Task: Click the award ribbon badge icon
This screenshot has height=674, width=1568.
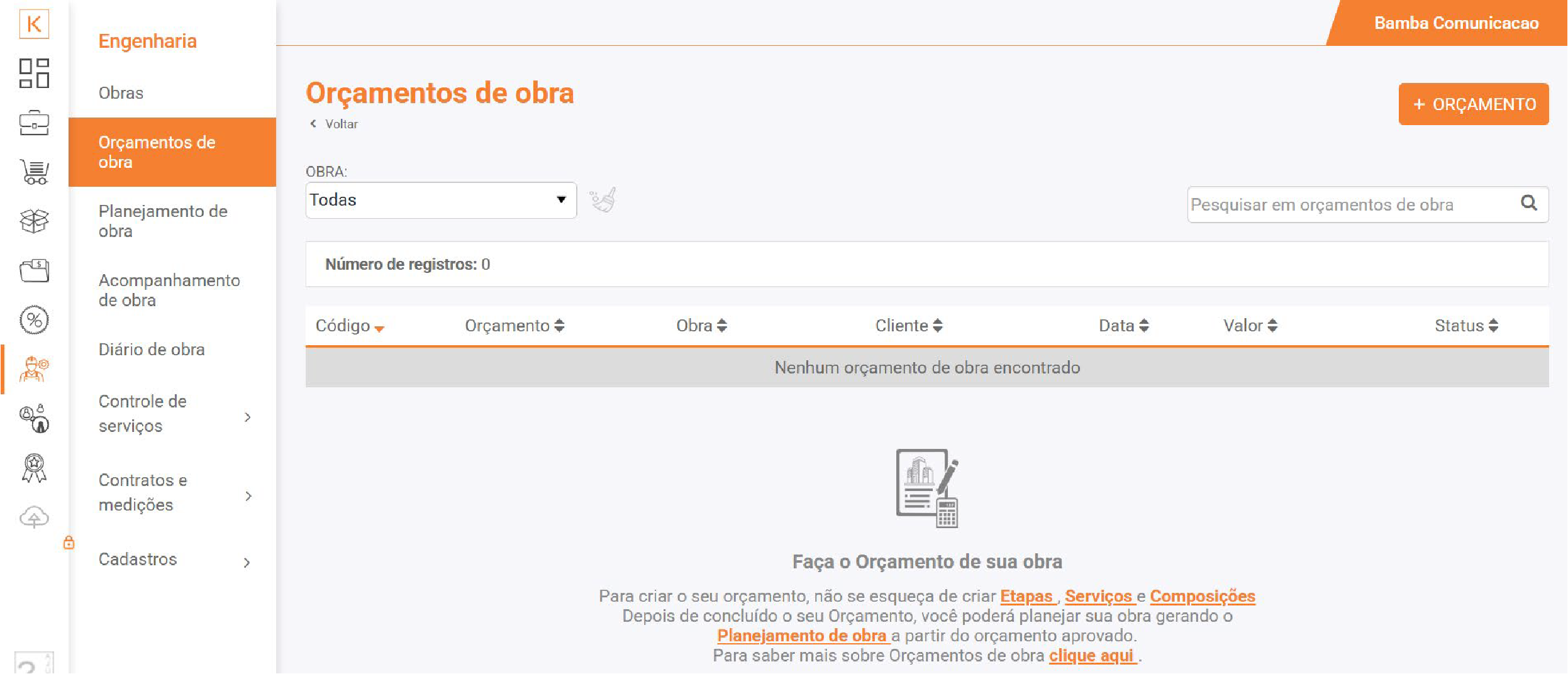Action: pyautogui.click(x=34, y=468)
